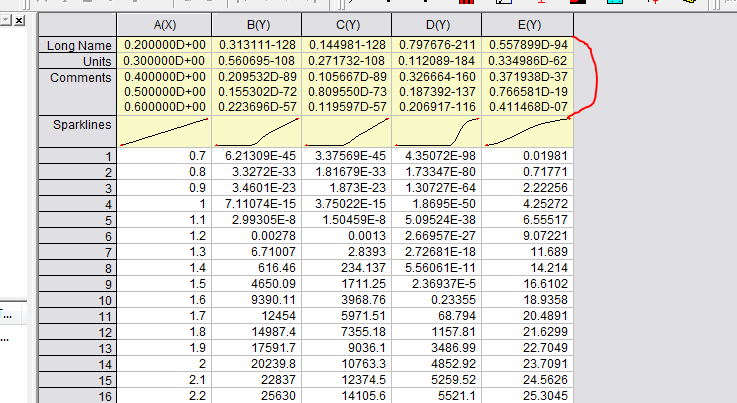The width and height of the screenshot is (737, 403).
Task: Click cell 234.137
Action: click(x=346, y=268)
